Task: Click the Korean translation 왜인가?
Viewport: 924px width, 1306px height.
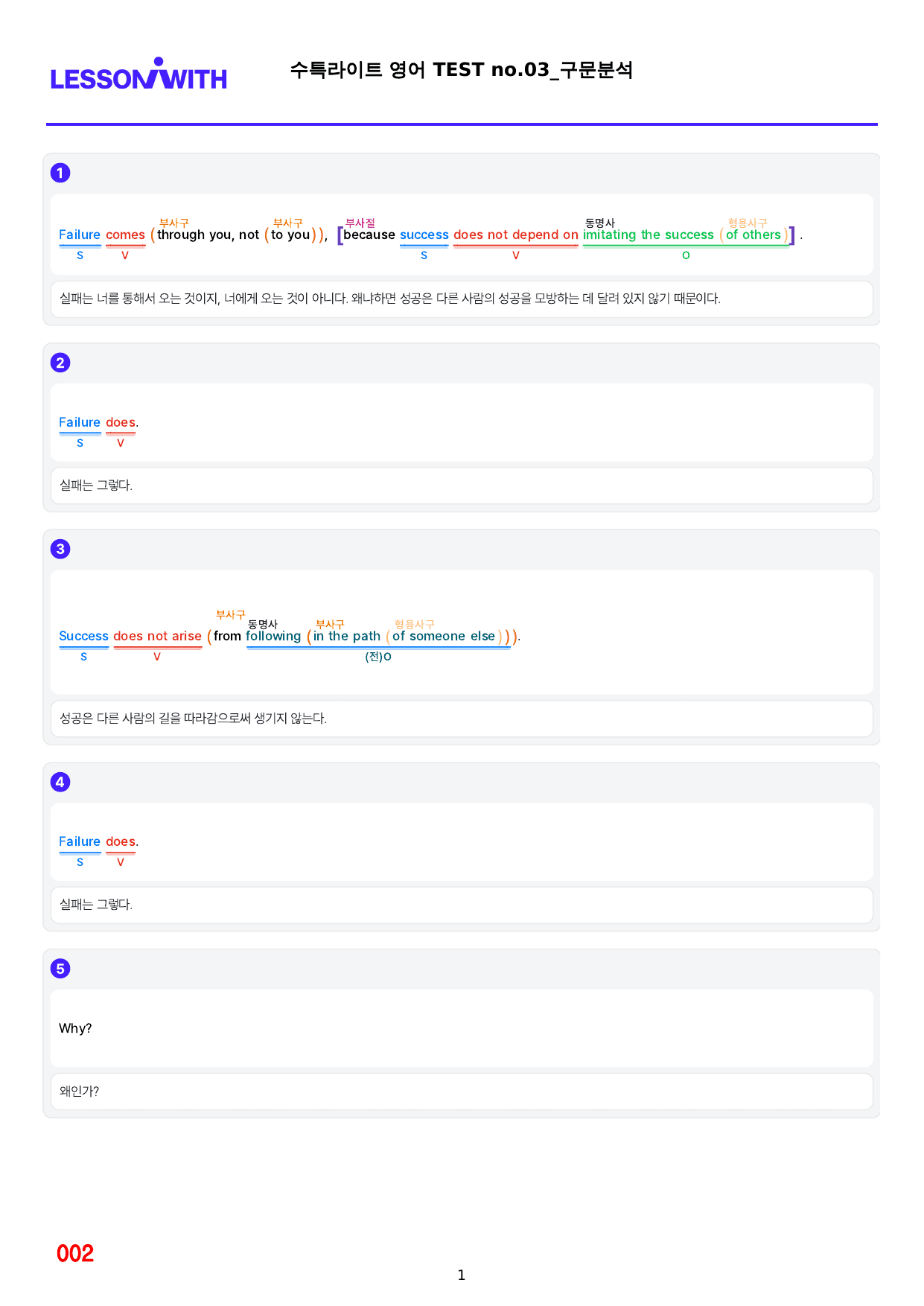Action: [79, 1092]
